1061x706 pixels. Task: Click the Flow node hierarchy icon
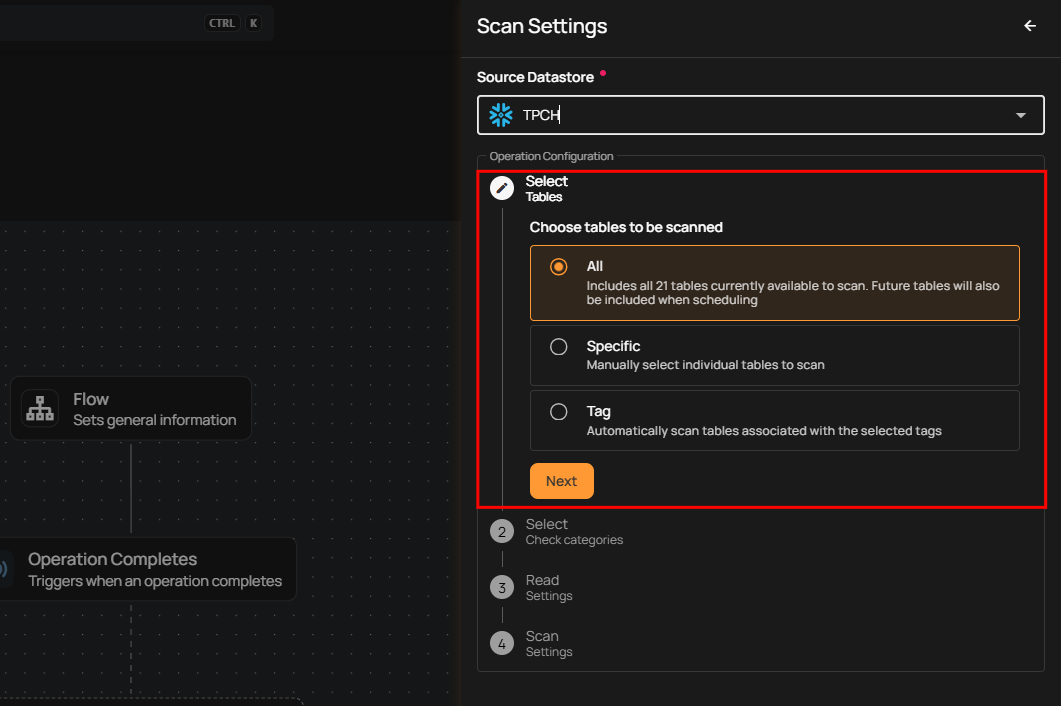pos(40,409)
